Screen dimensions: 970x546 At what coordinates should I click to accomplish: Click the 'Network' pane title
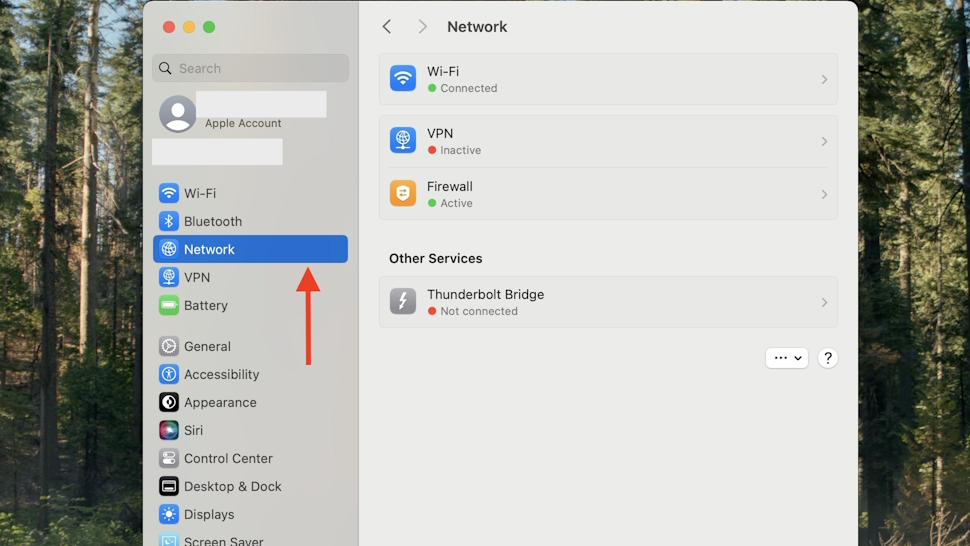(x=477, y=27)
